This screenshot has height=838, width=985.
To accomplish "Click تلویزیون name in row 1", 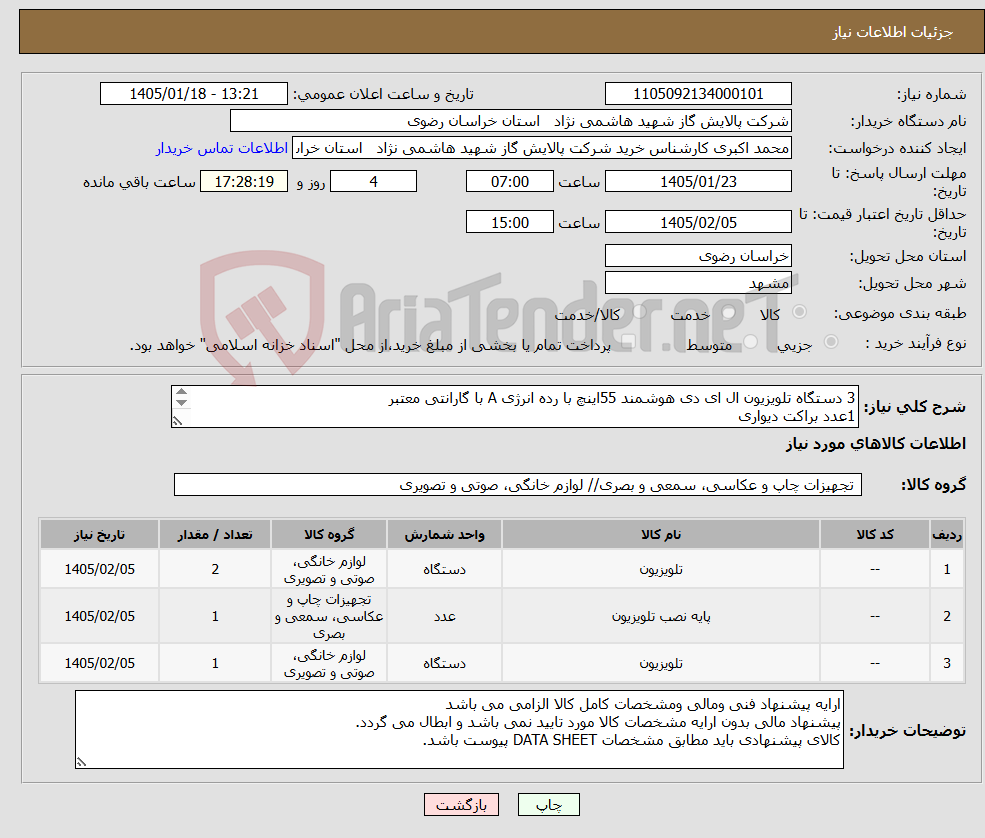I will (x=661, y=569).
